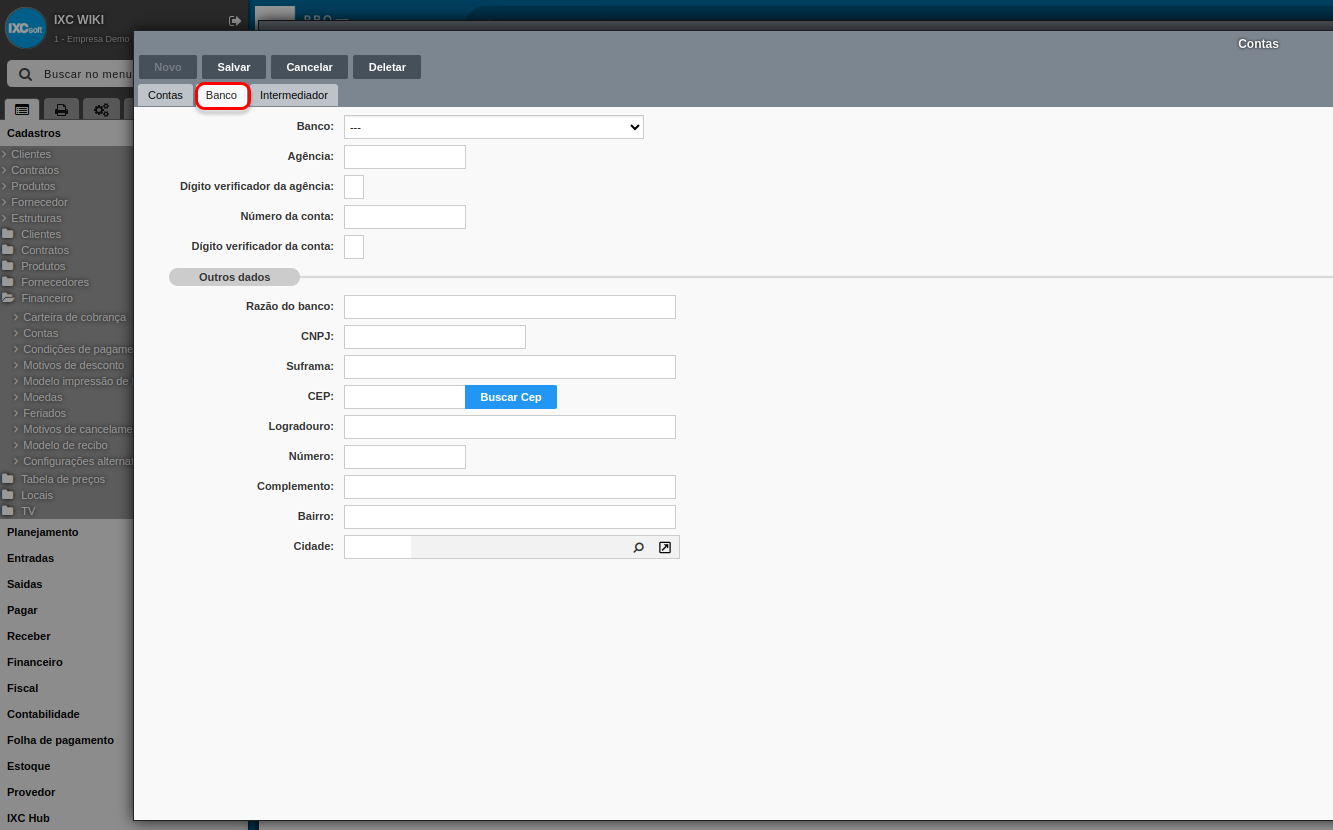The image size is (1333, 830).
Task: Expand the Planejamento sidebar section
Action: point(43,532)
